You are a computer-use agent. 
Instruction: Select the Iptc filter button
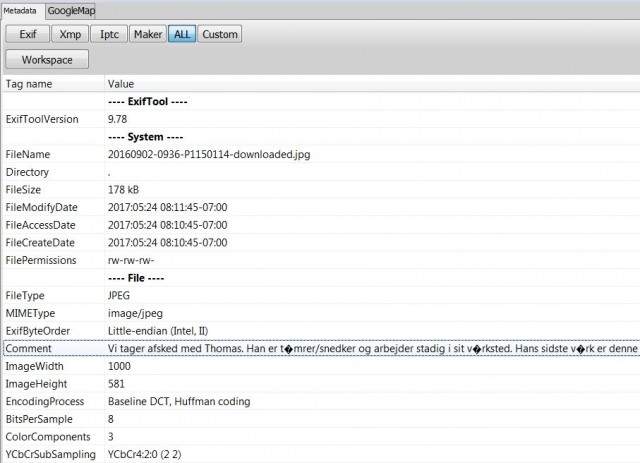[x=109, y=34]
